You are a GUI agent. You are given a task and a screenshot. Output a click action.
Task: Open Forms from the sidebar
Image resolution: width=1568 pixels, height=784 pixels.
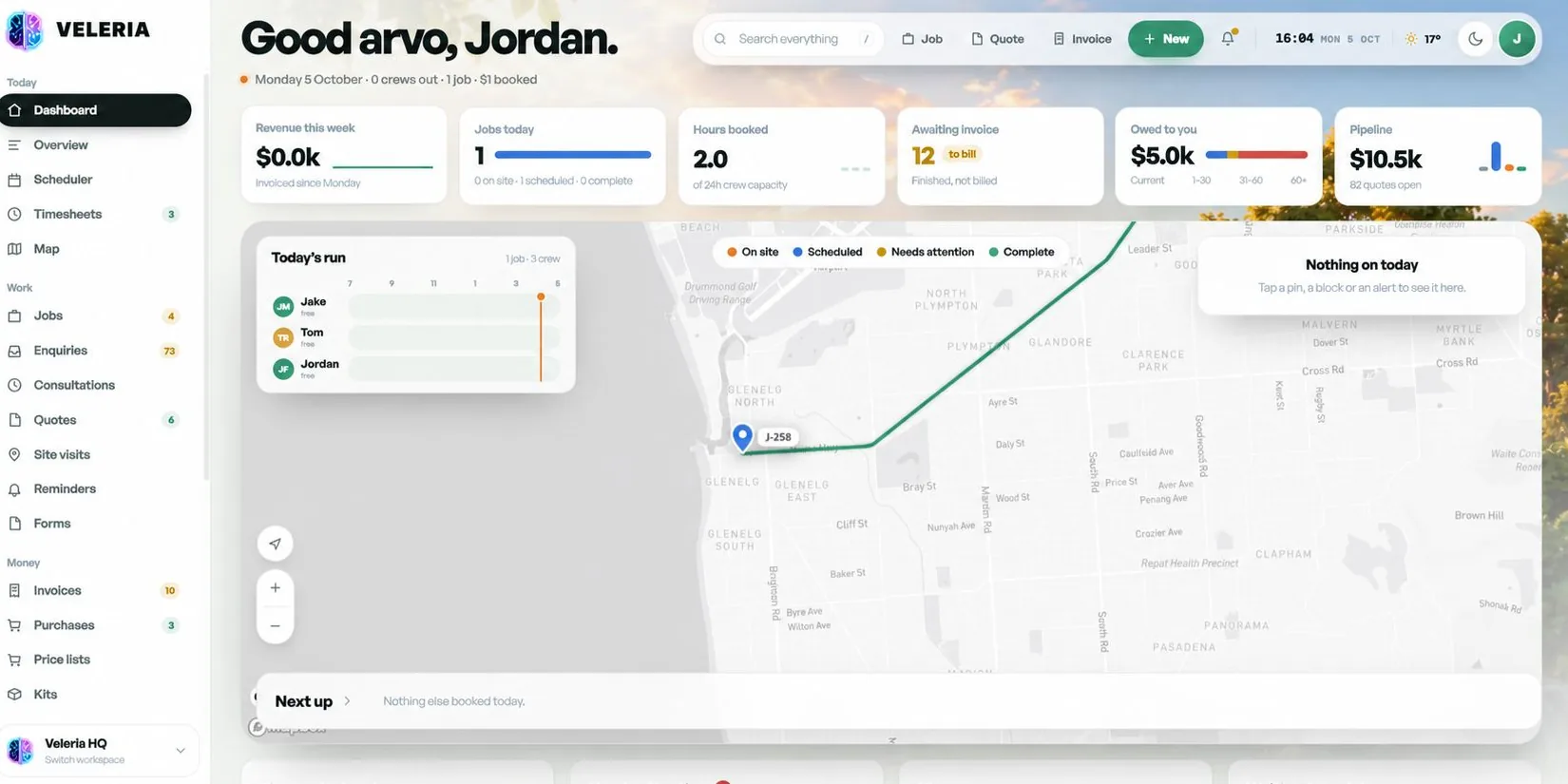pyautogui.click(x=95, y=524)
